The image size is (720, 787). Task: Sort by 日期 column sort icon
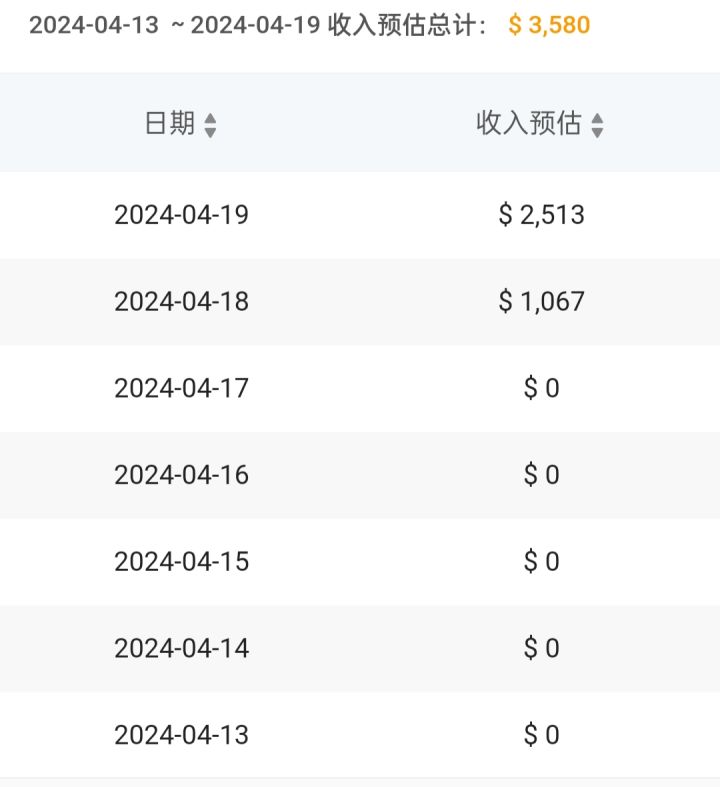point(210,125)
